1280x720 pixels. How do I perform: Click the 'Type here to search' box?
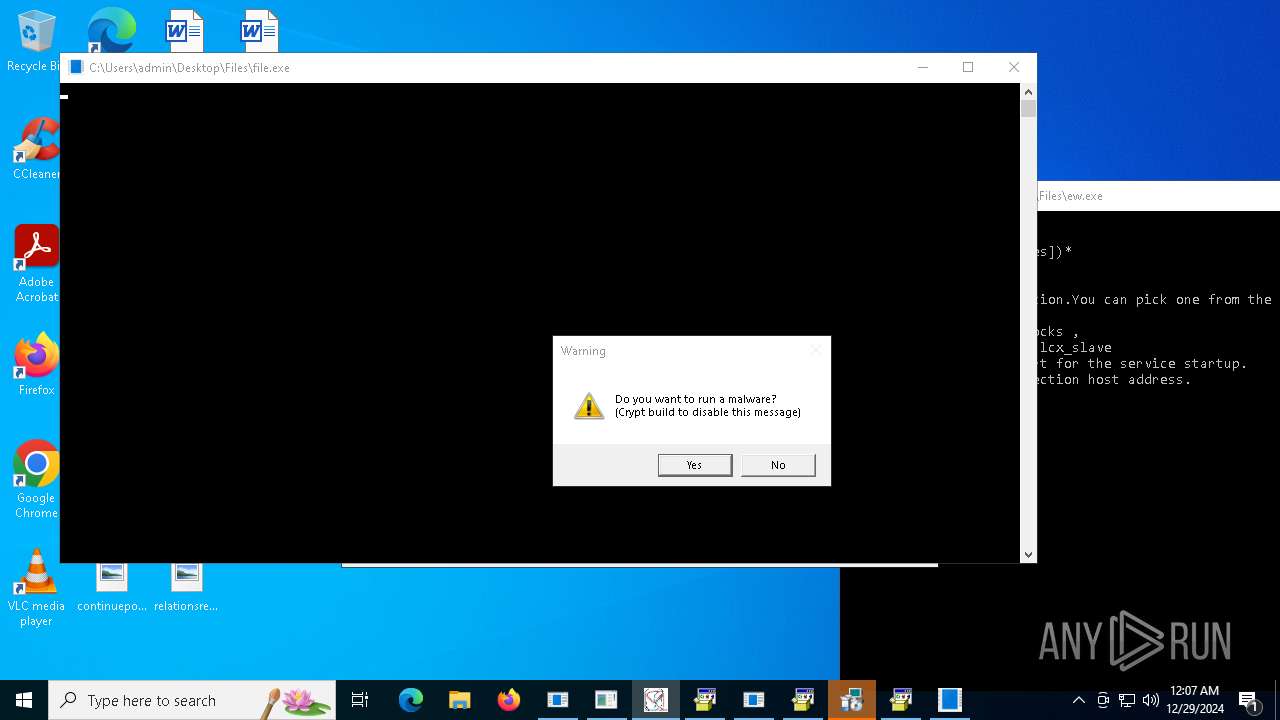(192, 700)
